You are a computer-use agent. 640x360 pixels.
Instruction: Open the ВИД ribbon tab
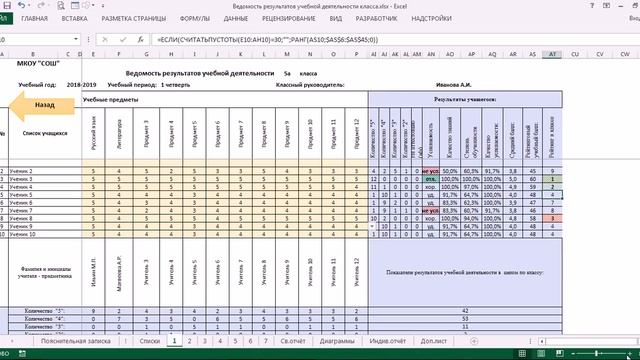[x=336, y=18]
